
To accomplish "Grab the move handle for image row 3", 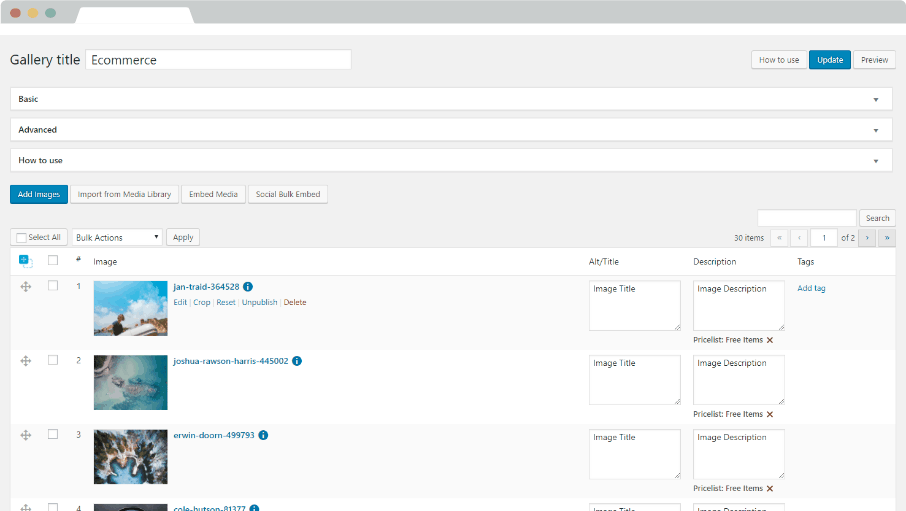I will [26, 435].
